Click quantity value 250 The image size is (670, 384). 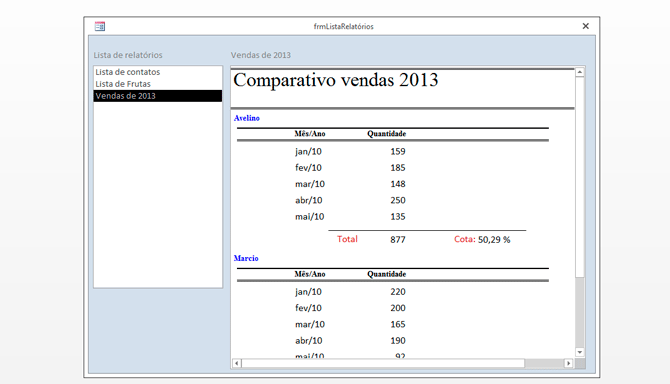(x=398, y=200)
